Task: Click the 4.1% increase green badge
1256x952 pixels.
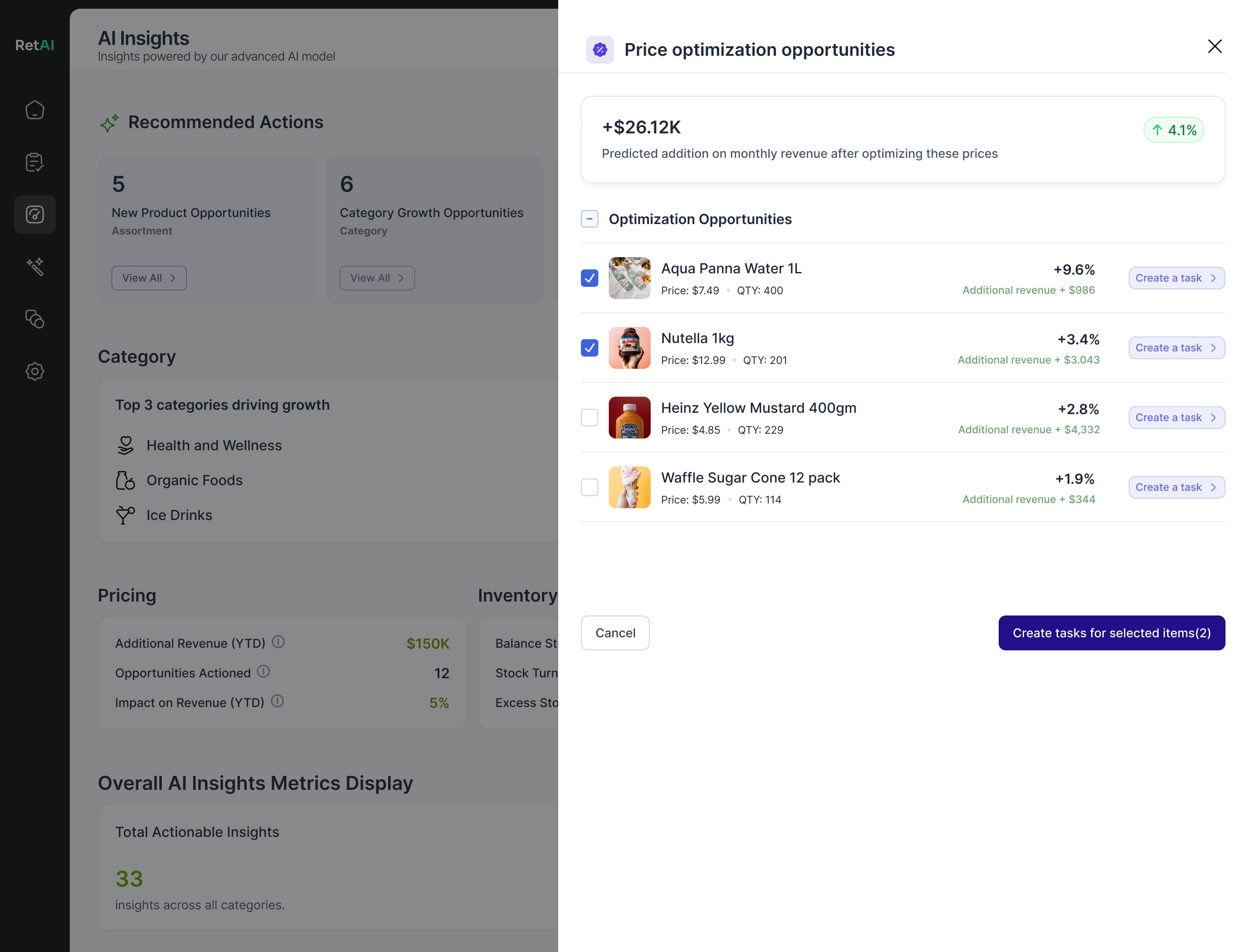Action: tap(1173, 131)
